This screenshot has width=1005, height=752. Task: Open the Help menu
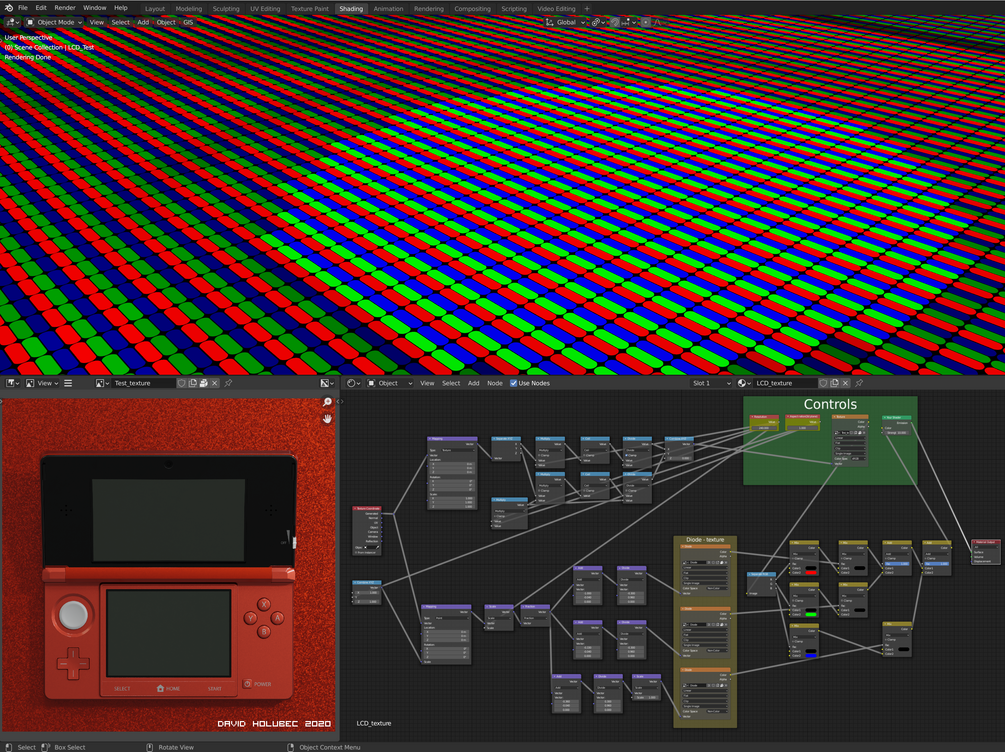(x=120, y=8)
